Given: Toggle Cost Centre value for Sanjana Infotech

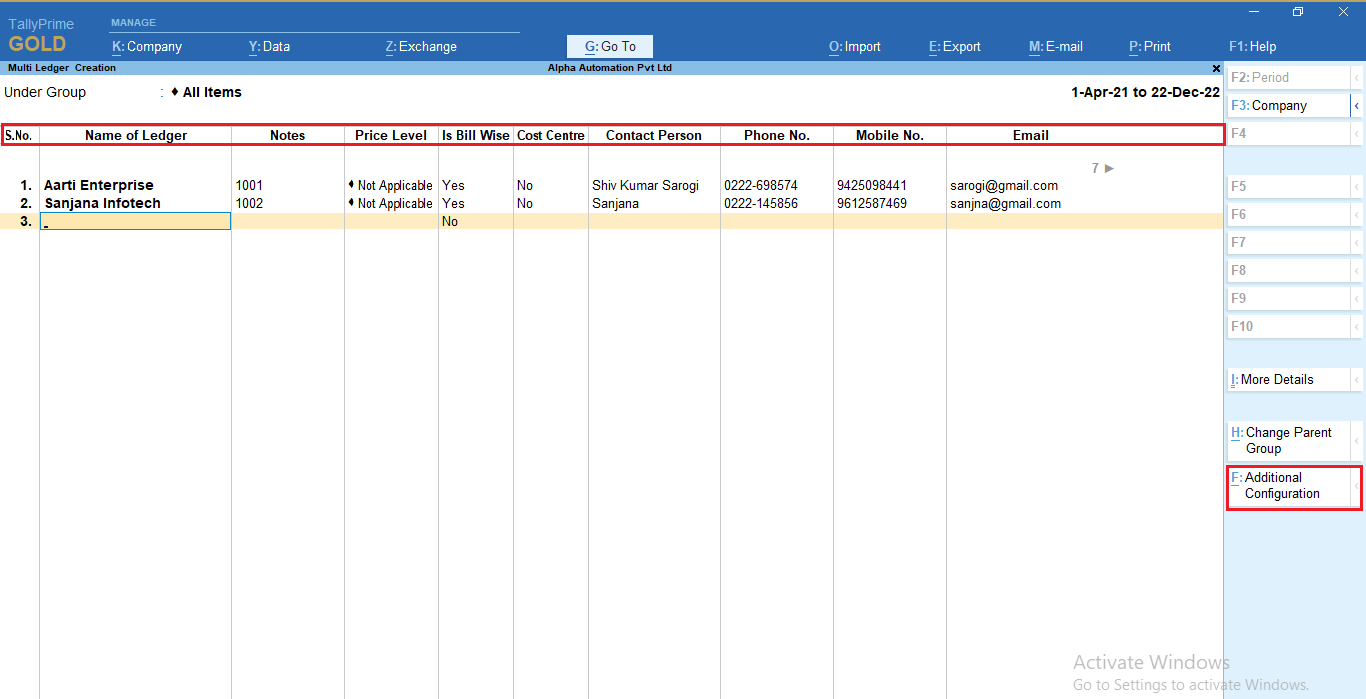Looking at the screenshot, I should (525, 203).
